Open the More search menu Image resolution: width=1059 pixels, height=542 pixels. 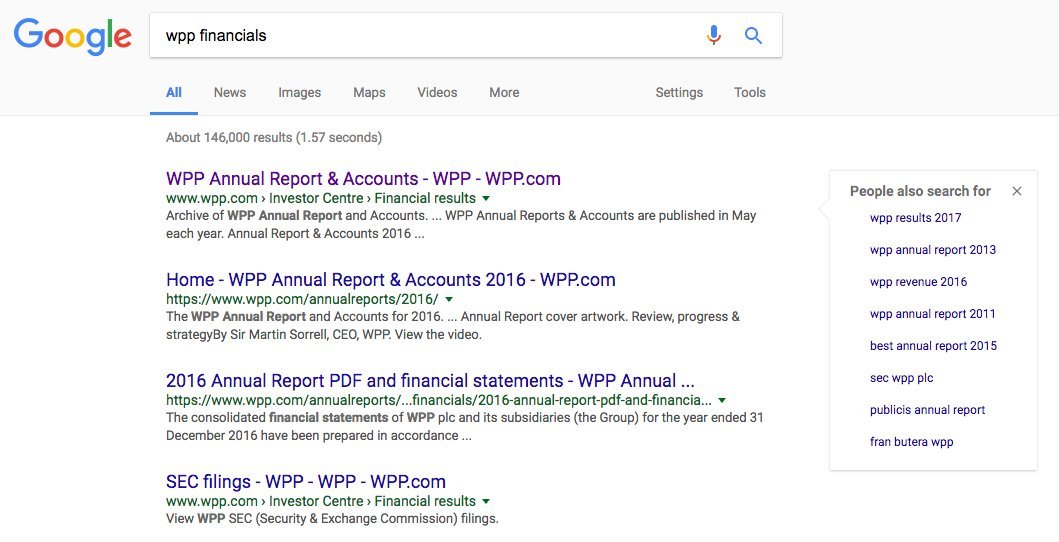504,92
